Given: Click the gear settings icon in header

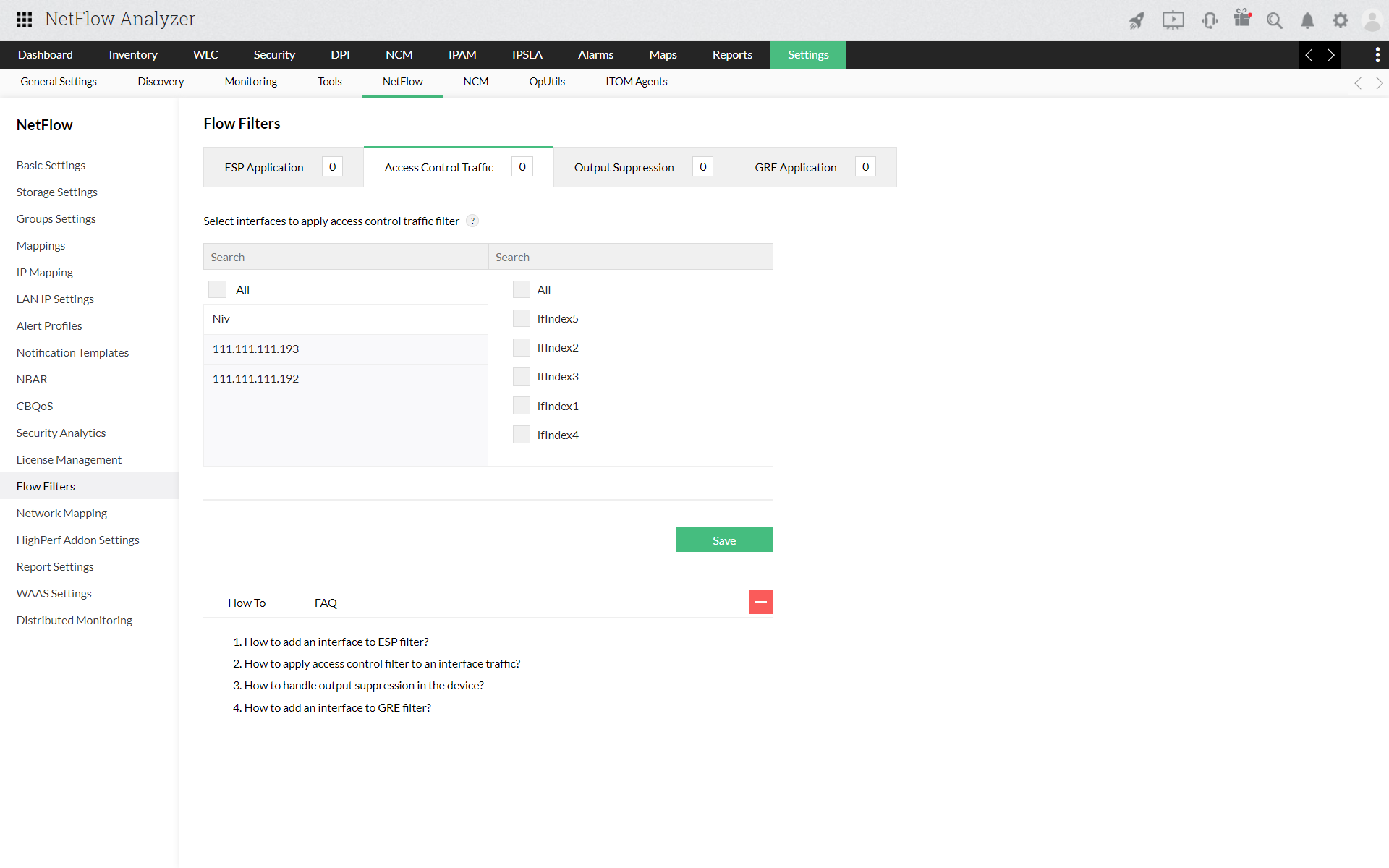Looking at the screenshot, I should (x=1341, y=20).
